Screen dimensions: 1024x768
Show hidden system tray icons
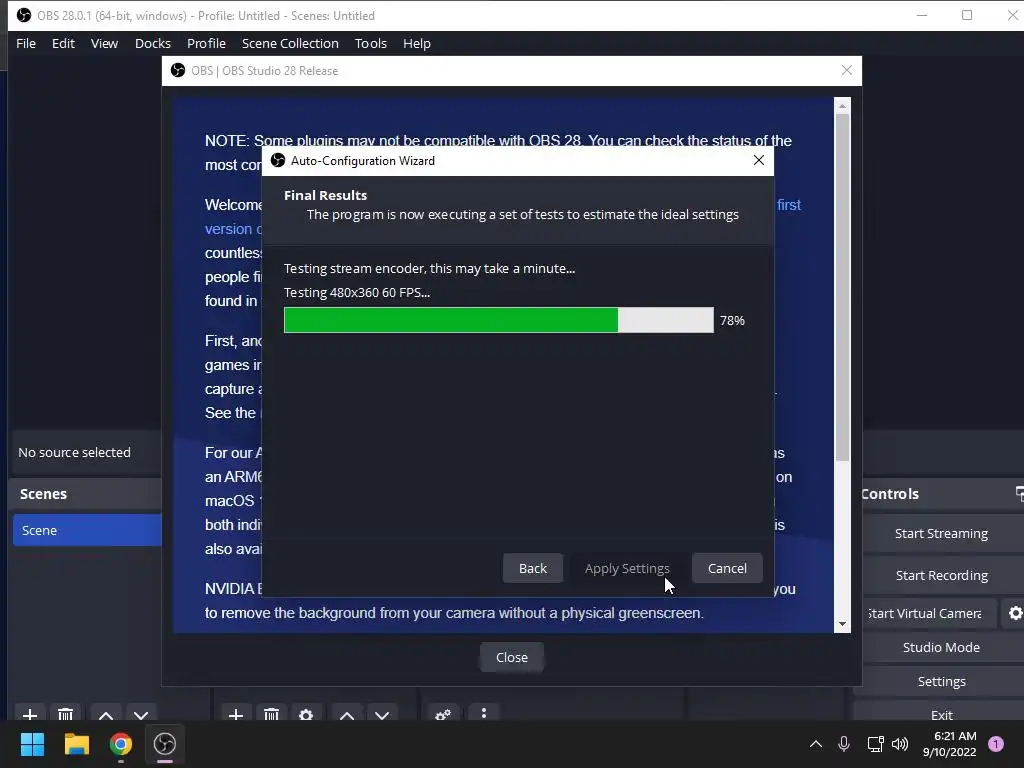click(x=816, y=744)
